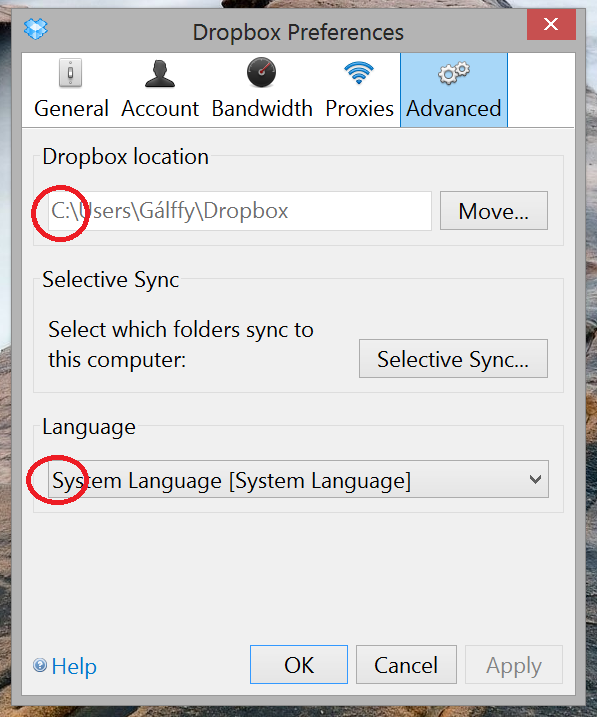Open the System Language dropdown list
The image size is (597, 717).
pos(298,479)
